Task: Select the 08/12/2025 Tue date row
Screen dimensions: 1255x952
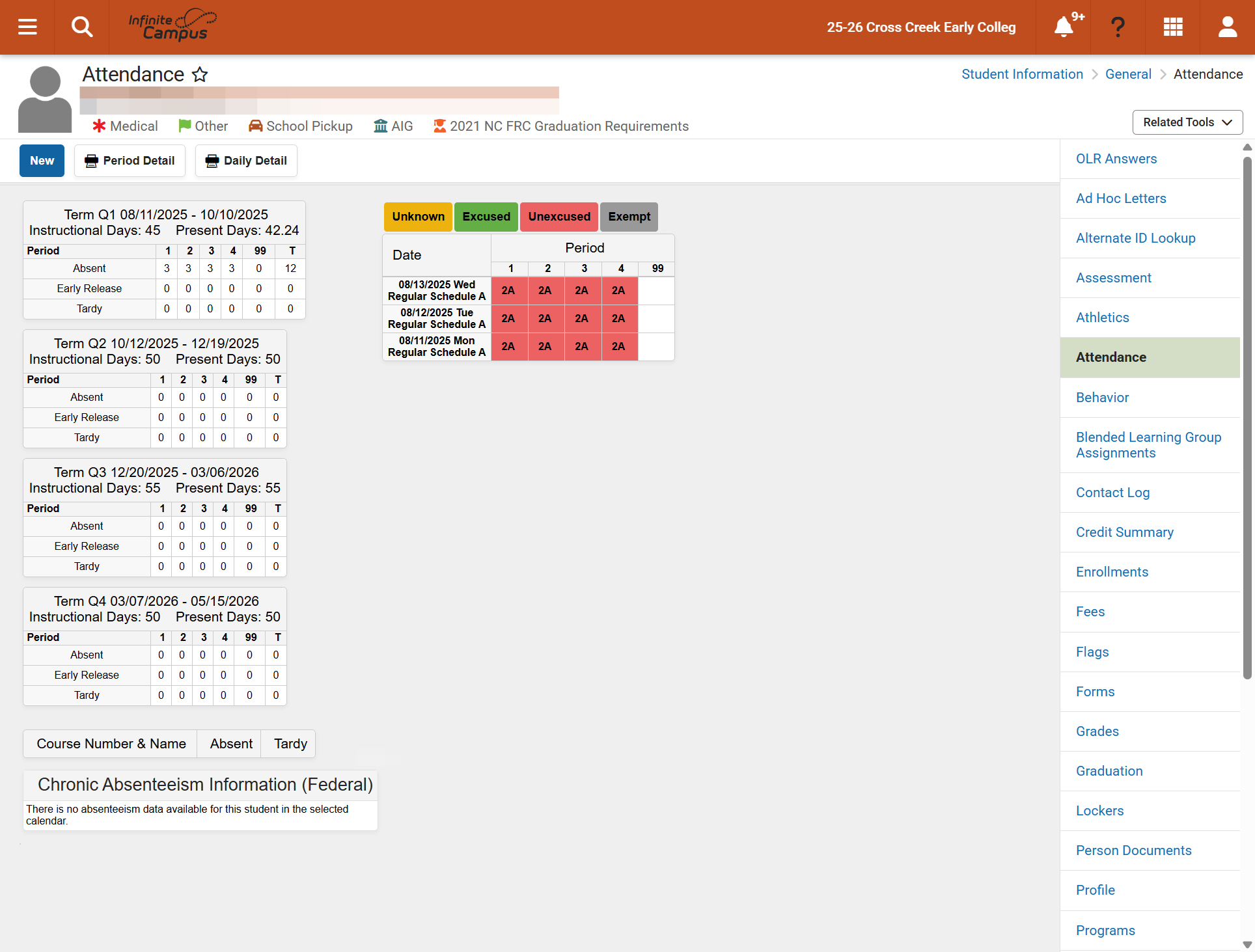Action: (437, 319)
